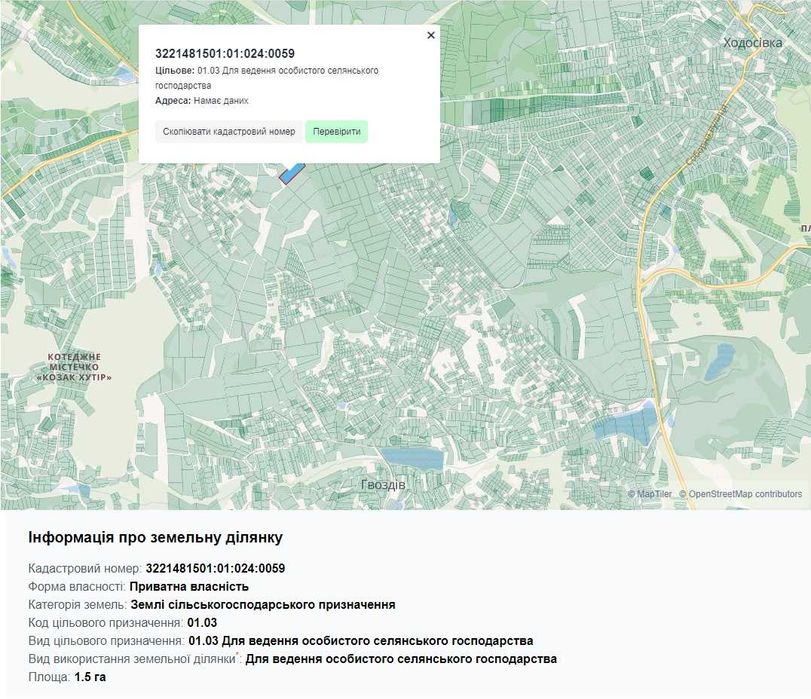Click cadastral number value in info section
Screen dimensions: 811x699
click(x=215, y=569)
